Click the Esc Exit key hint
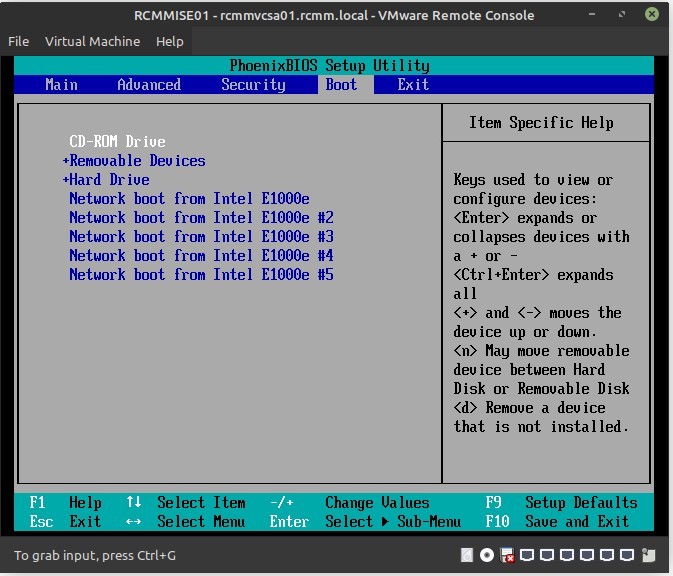The width and height of the screenshot is (673, 576). pyautogui.click(x=65, y=521)
